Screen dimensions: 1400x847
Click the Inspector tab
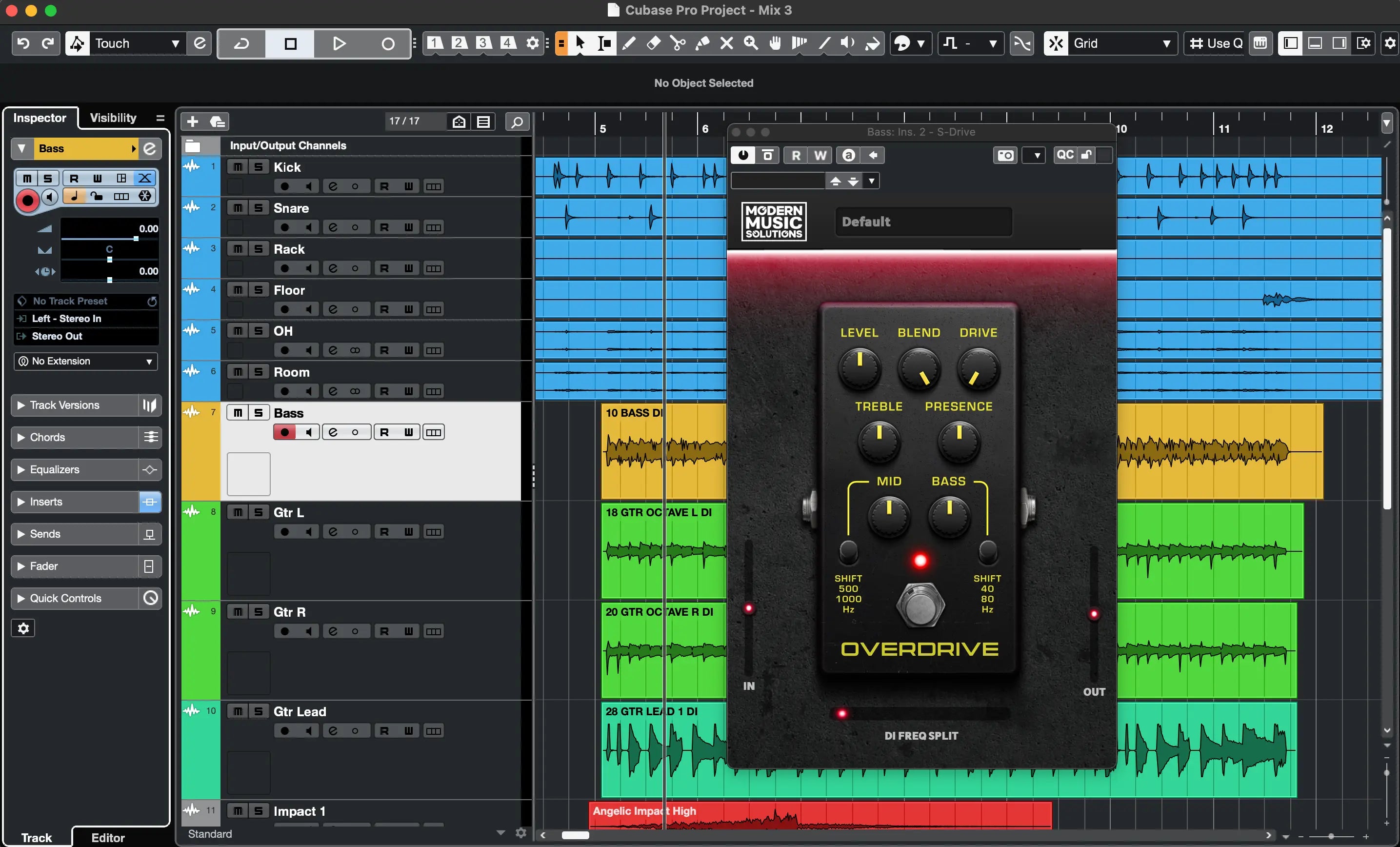point(38,118)
